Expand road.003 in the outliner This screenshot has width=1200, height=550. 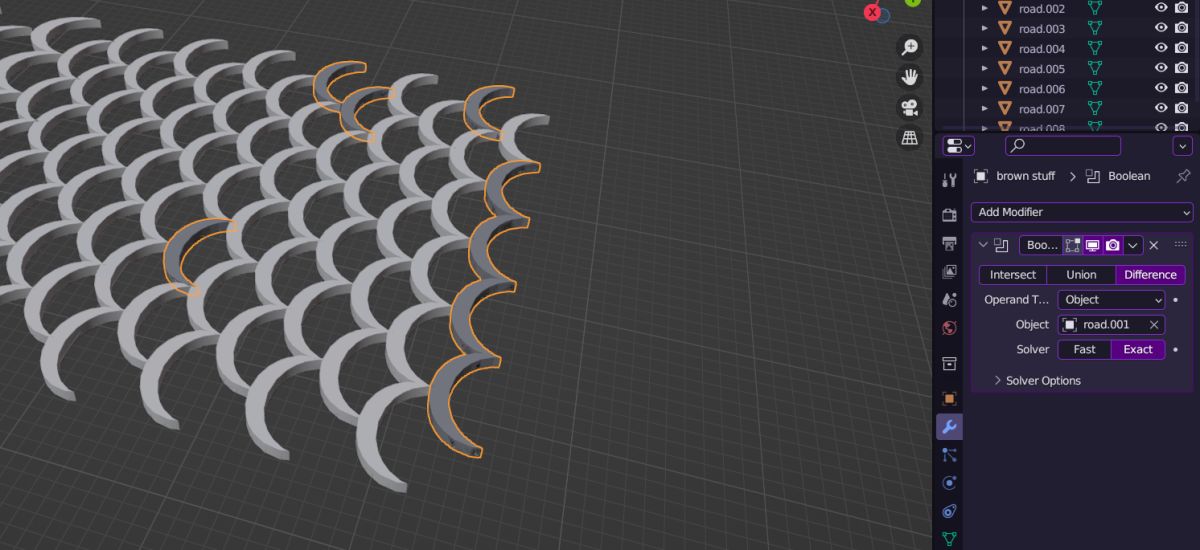pyautogui.click(x=984, y=28)
